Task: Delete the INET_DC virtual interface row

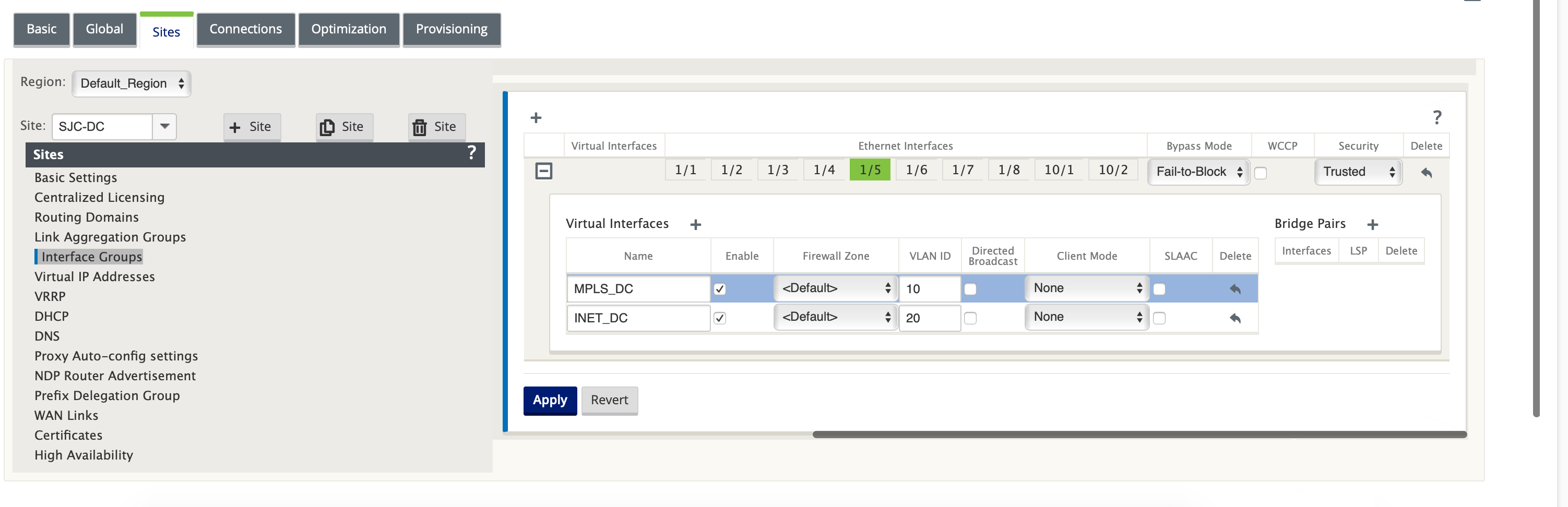Action: point(1235,318)
